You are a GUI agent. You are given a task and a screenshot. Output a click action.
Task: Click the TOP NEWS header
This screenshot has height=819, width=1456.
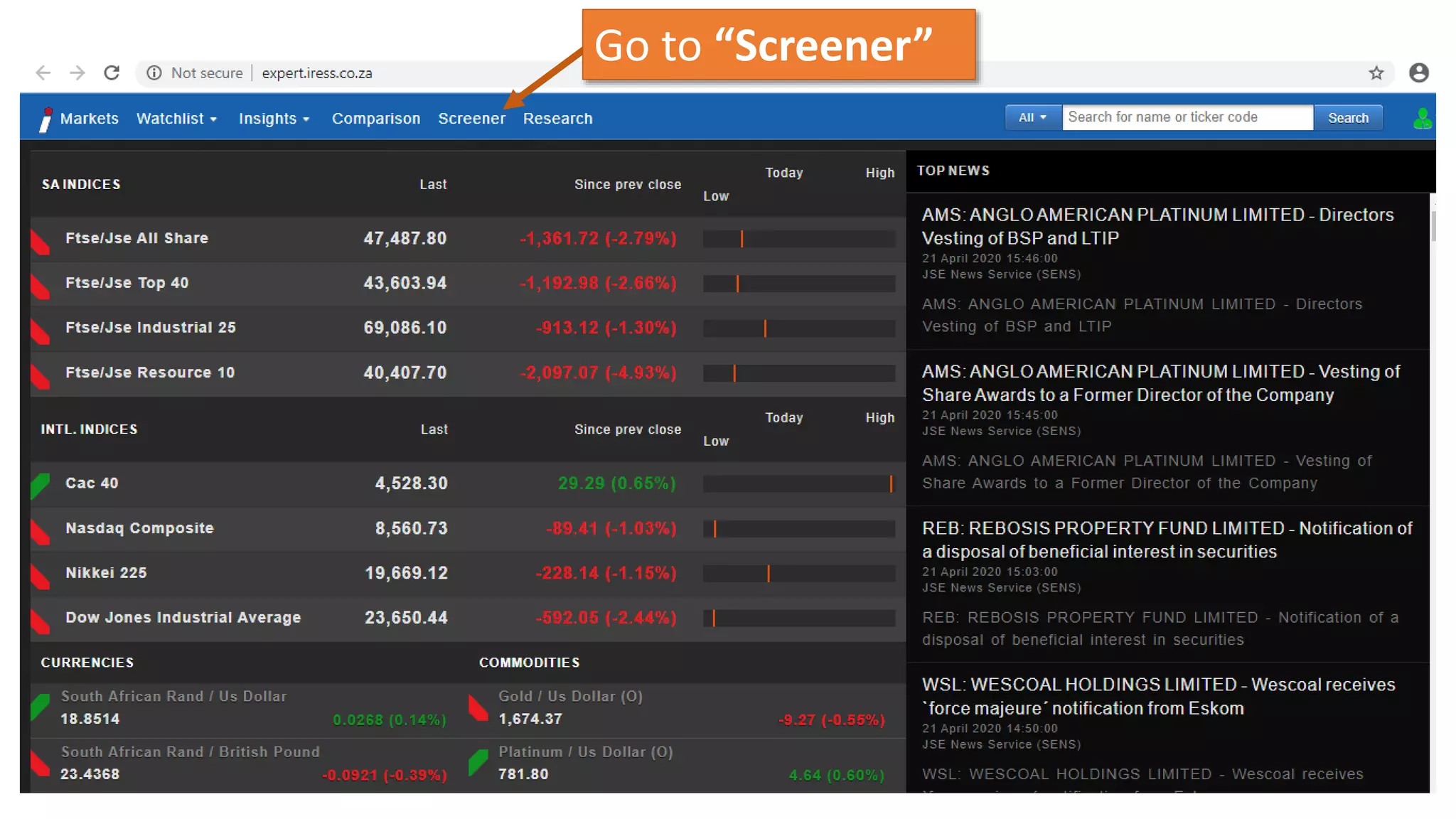(953, 171)
